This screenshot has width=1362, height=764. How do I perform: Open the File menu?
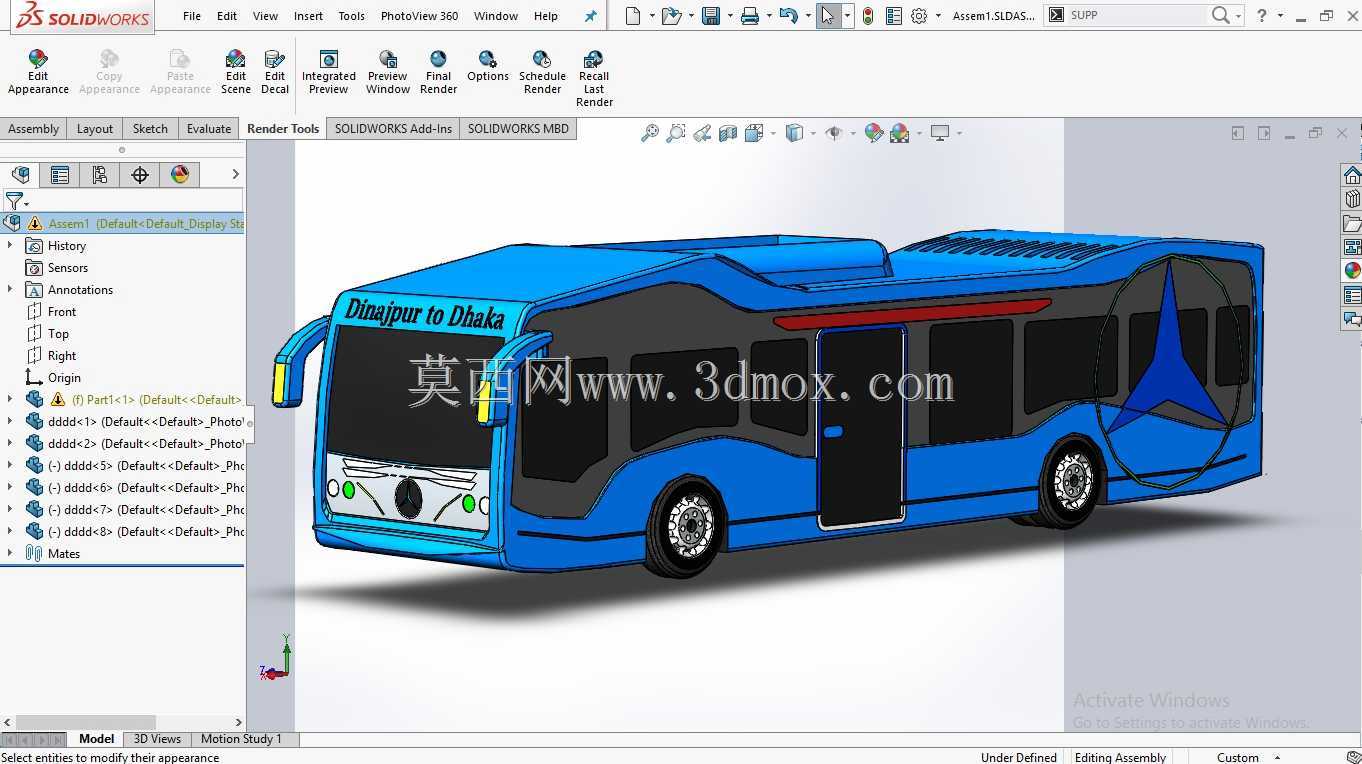(x=192, y=16)
